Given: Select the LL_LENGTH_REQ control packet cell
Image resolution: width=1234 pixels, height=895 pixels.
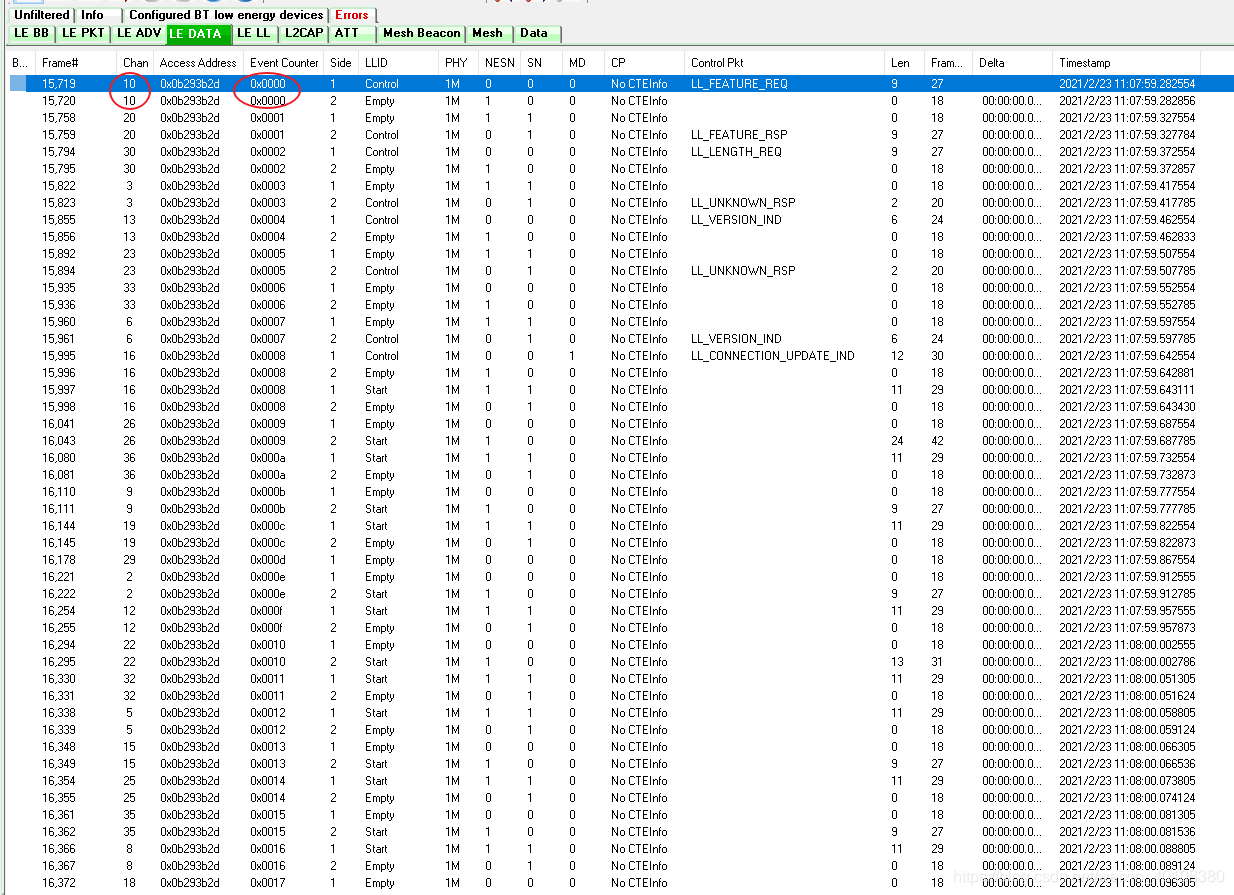Looking at the screenshot, I should (x=736, y=152).
